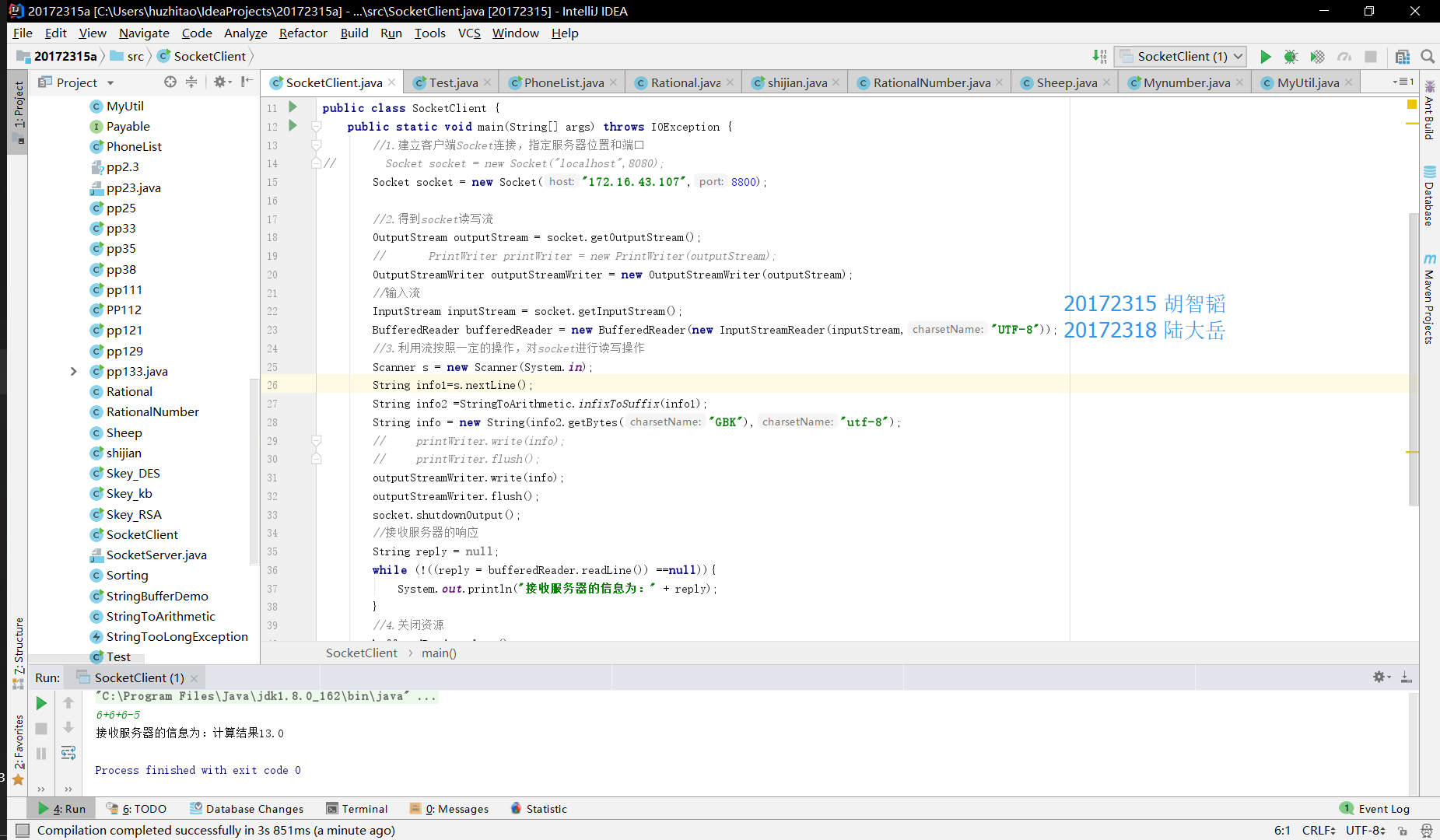Open Search Everywhere magnifier icon

tap(1428, 57)
